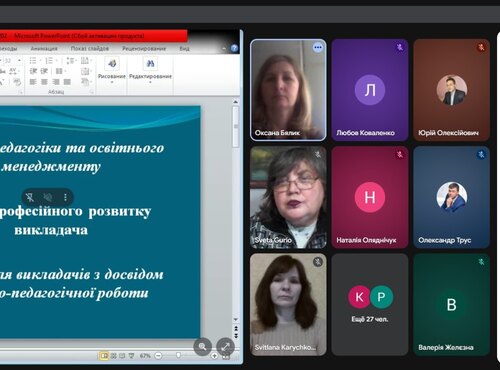The width and height of the screenshot is (500, 370).
Task: Increase list indent level
Action: tap(44, 71)
